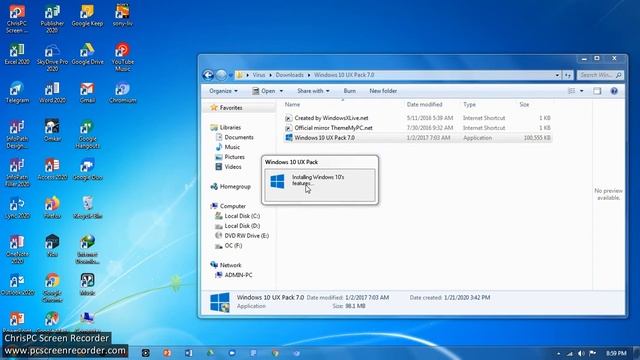Select the Outlook 2020 desktop icon

[x=17, y=285]
